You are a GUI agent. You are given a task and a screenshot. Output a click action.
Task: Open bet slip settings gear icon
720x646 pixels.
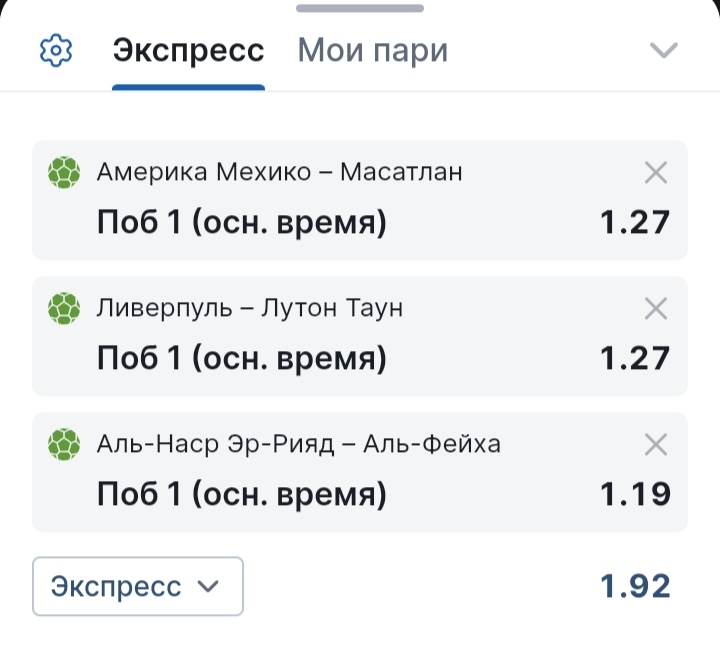[56, 50]
